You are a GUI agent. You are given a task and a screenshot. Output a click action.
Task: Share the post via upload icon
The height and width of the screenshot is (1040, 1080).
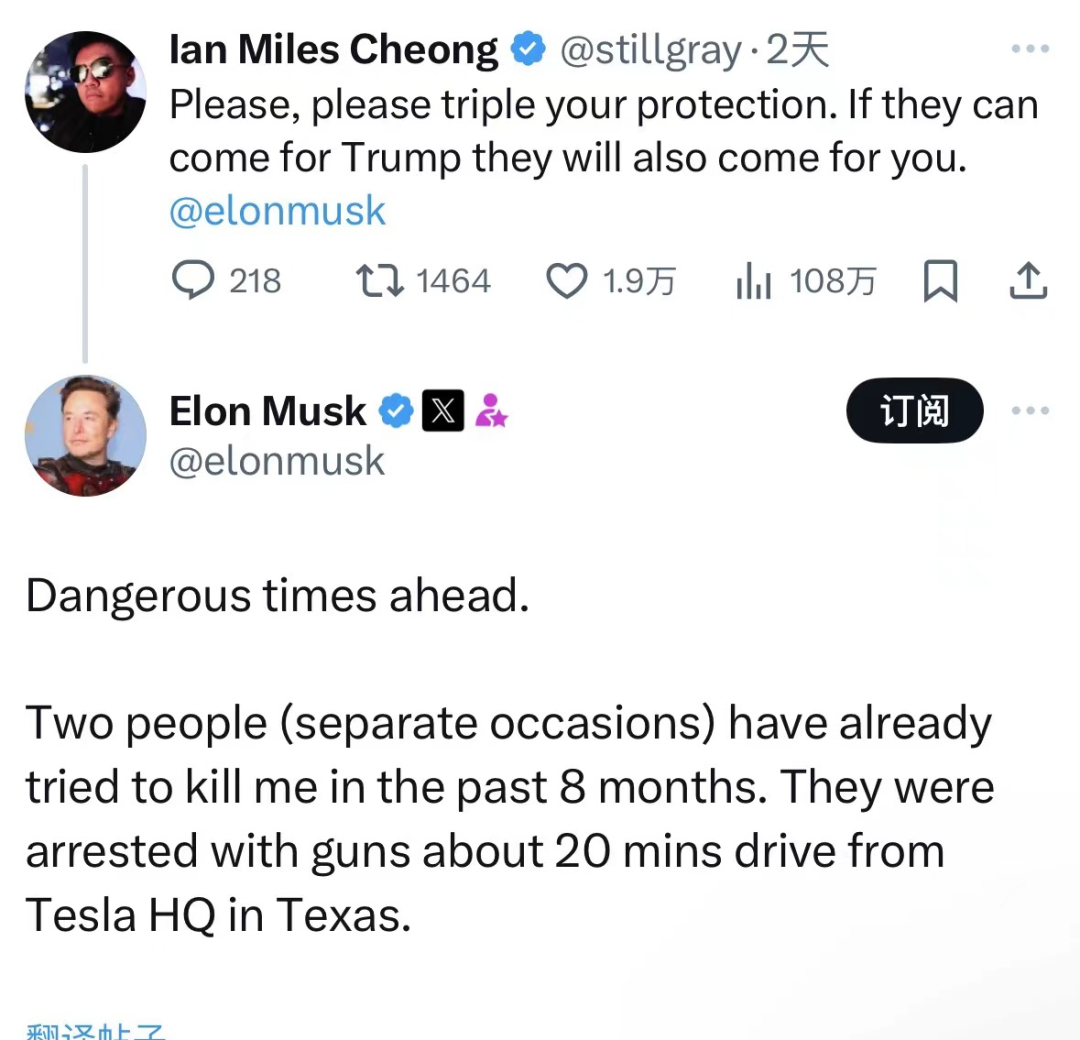(1027, 281)
